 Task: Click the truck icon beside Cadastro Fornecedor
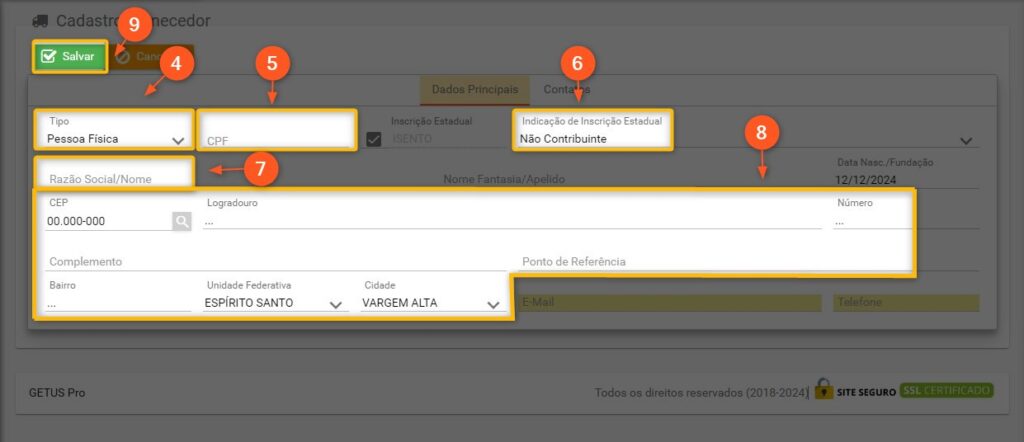coord(40,20)
